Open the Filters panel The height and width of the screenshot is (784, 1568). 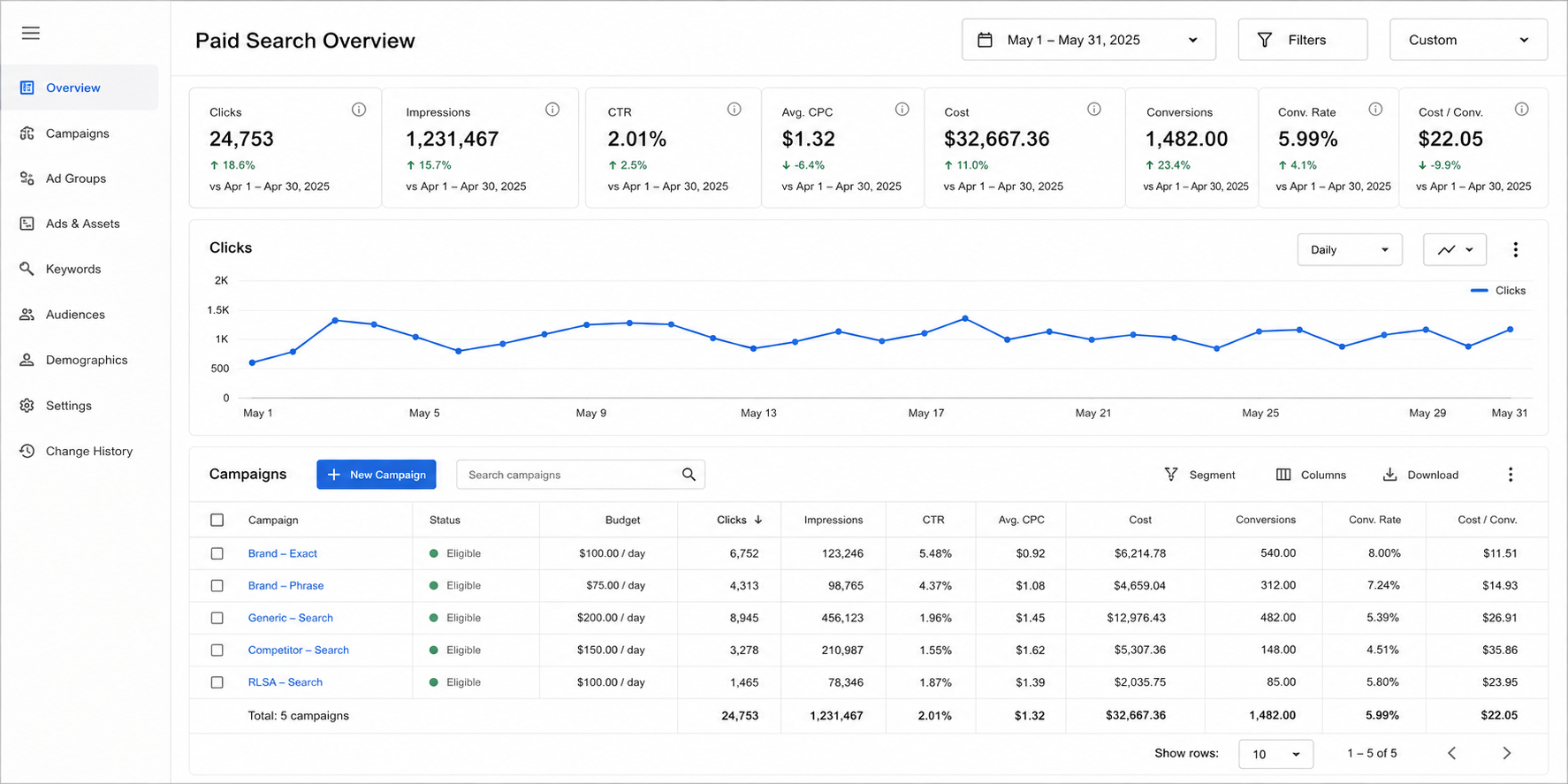click(1303, 40)
